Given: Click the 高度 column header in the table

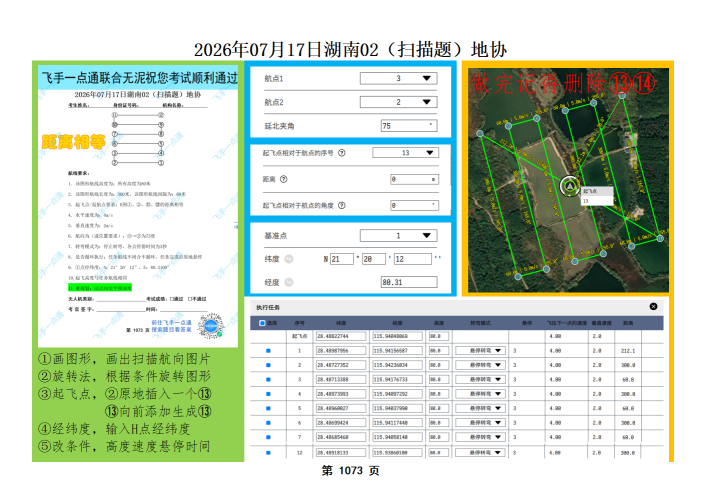Looking at the screenshot, I should click(439, 323).
